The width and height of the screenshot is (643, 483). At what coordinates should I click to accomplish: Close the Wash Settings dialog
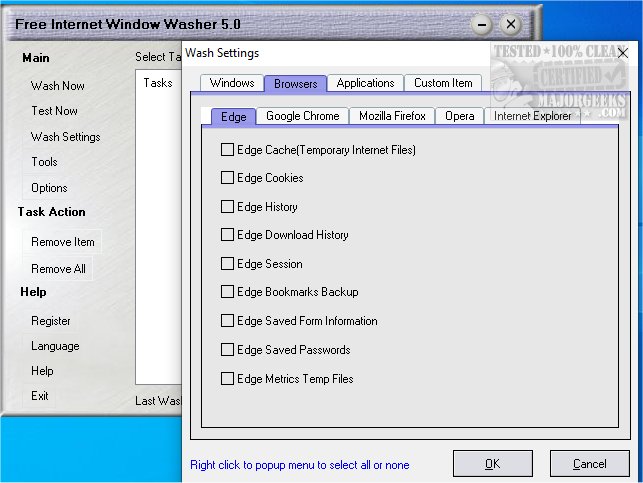coord(622,53)
